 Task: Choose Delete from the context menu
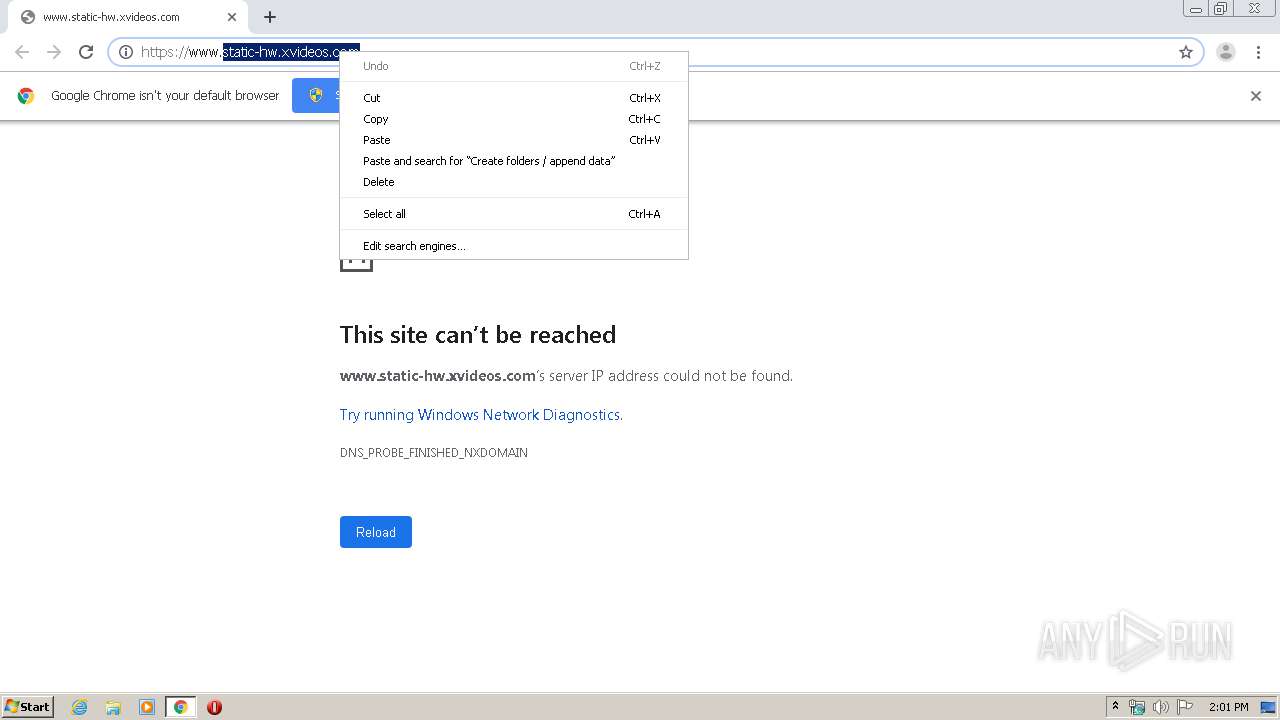[514, 182]
